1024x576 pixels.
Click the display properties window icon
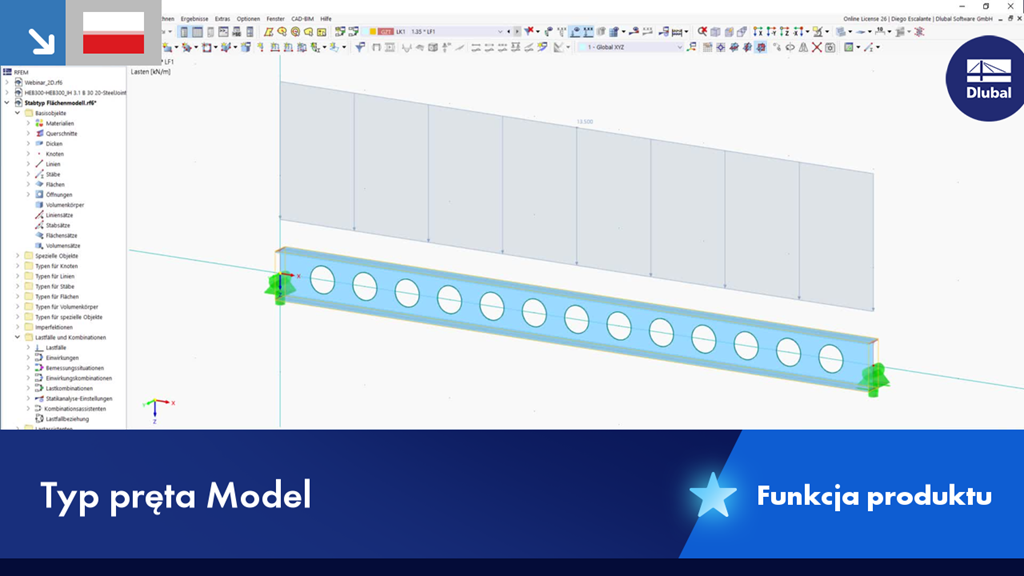point(849,47)
